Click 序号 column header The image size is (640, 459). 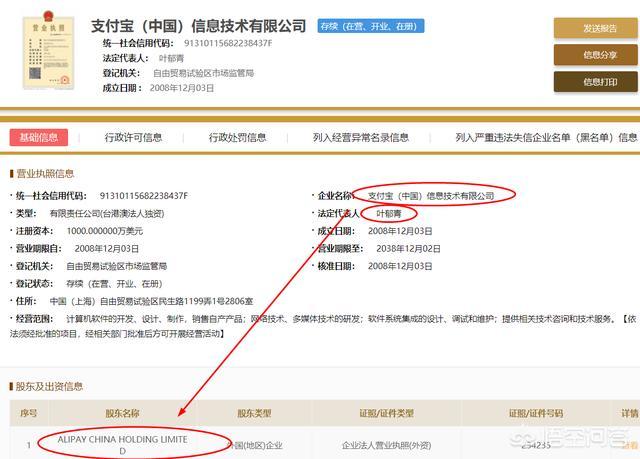[29, 413]
